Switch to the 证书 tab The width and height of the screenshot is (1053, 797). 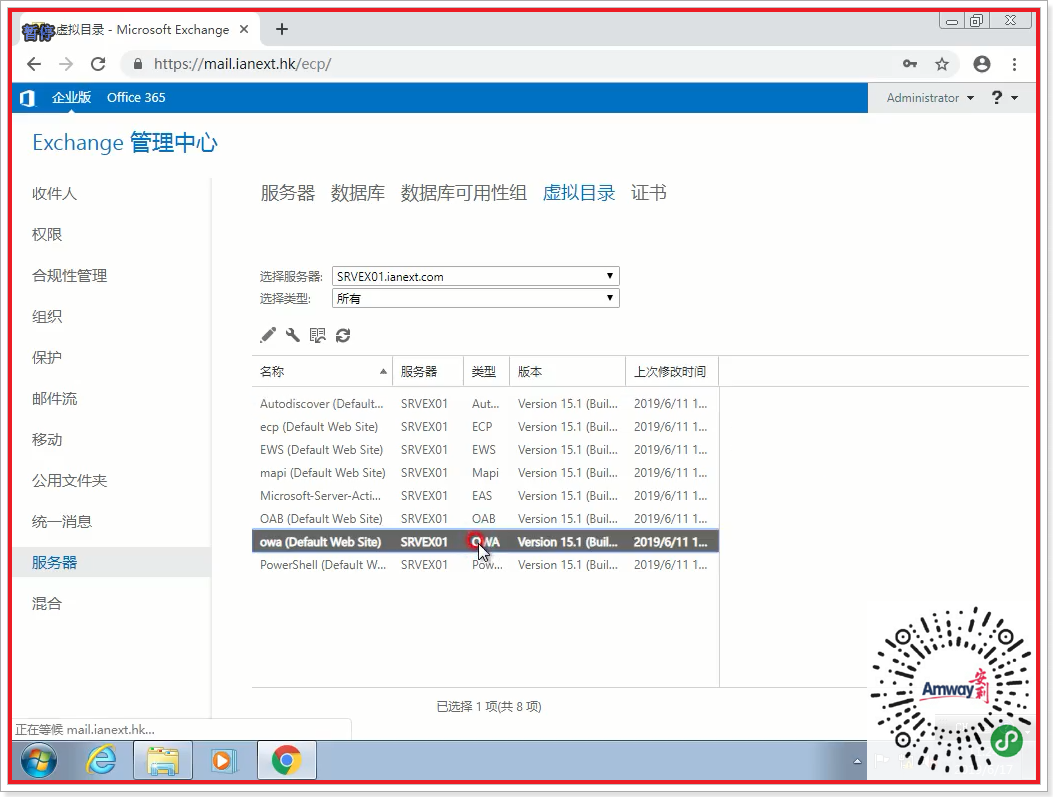(x=649, y=193)
